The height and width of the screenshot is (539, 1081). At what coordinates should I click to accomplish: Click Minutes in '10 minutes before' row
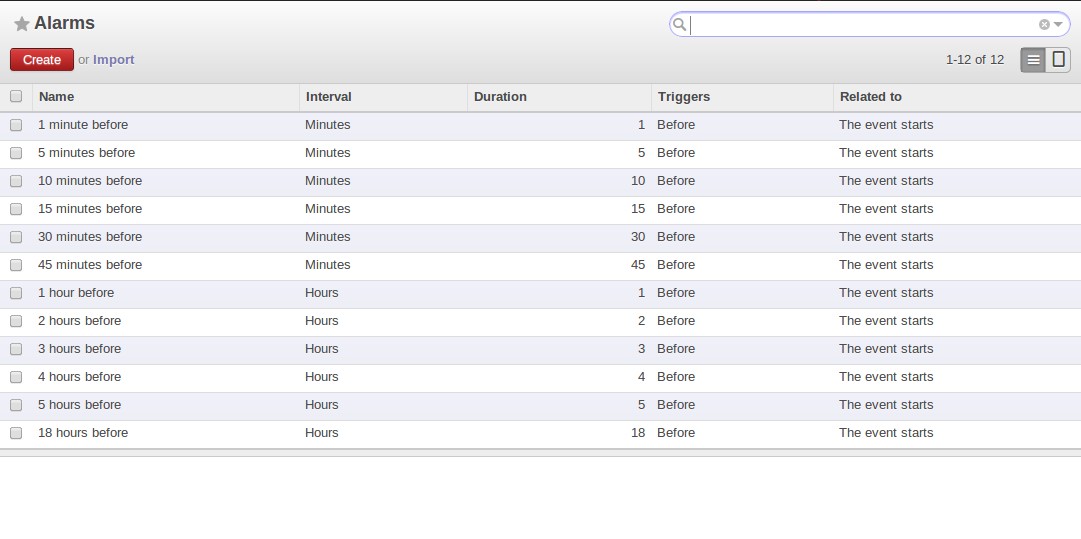pyautogui.click(x=327, y=181)
